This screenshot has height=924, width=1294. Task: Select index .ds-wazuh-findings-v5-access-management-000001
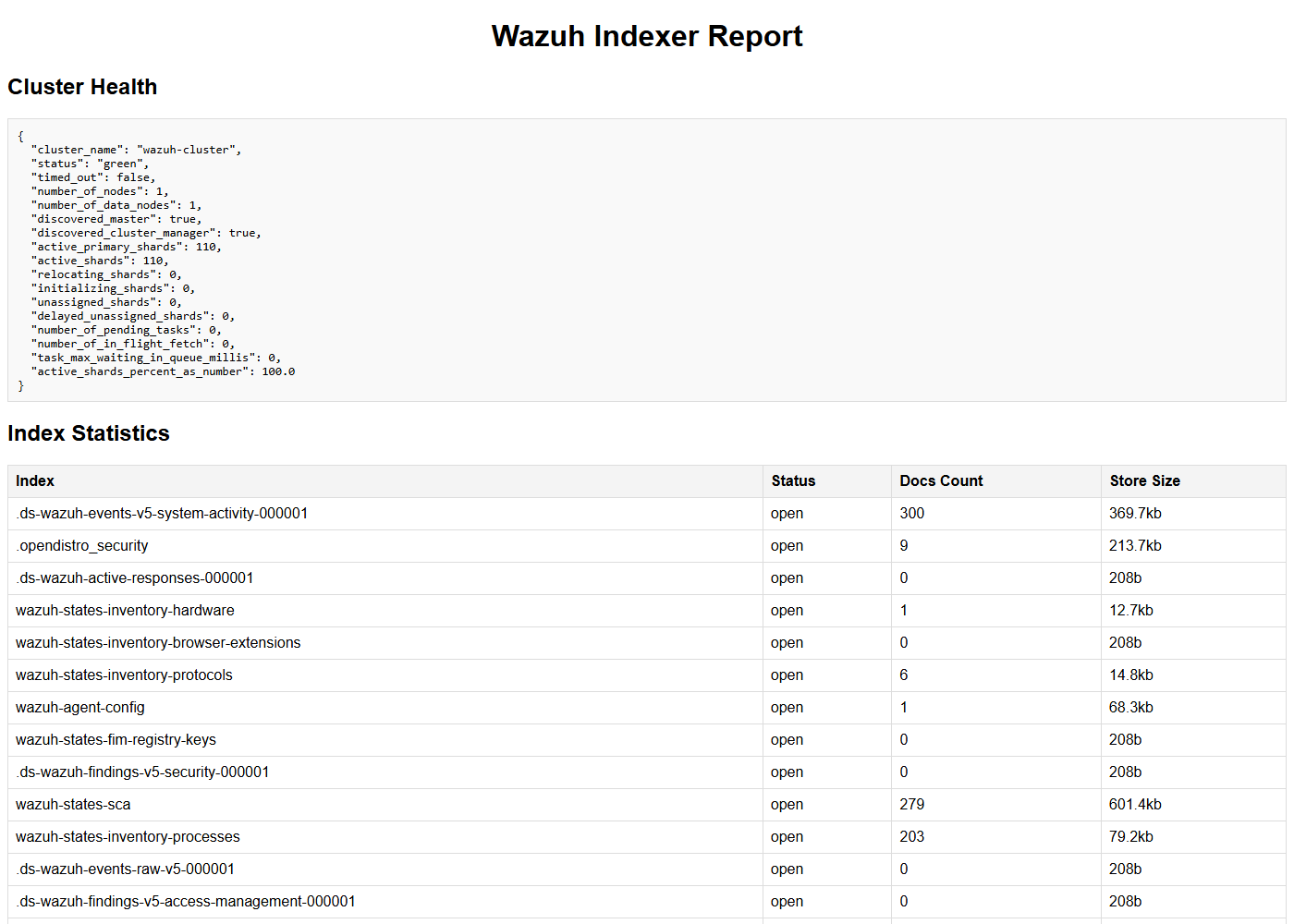(186, 902)
